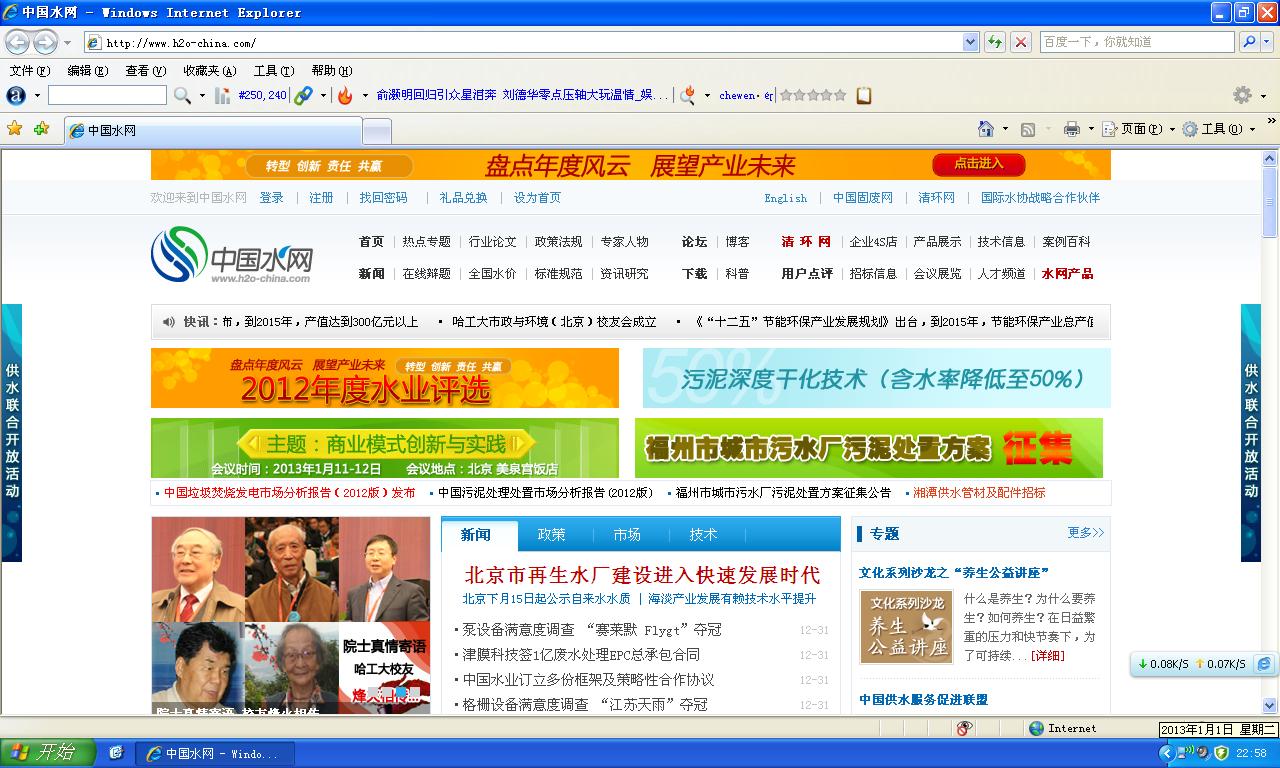This screenshot has width=1280, height=768.
Task: Click the 登录 login link
Action: tap(272, 198)
